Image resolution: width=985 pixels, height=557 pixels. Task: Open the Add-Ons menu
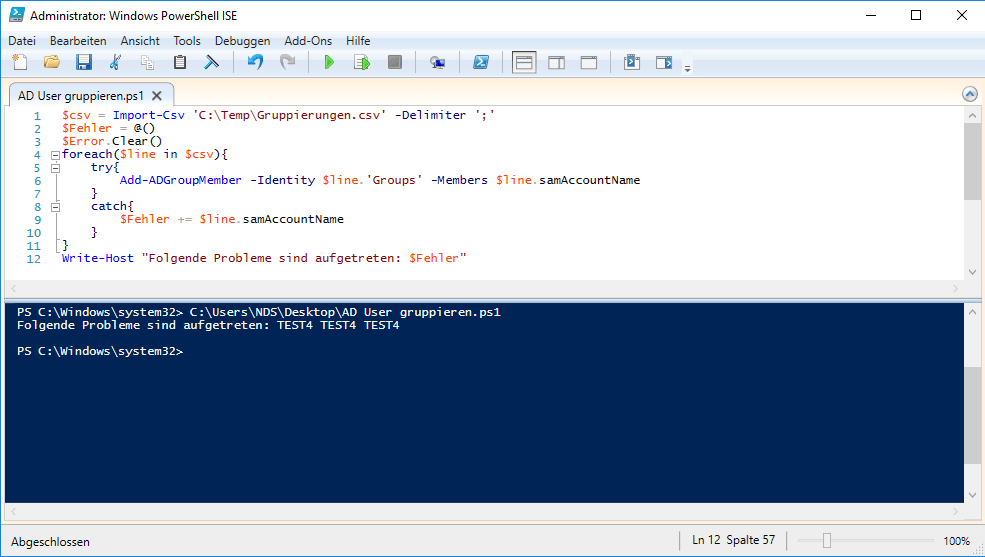pyautogui.click(x=308, y=41)
